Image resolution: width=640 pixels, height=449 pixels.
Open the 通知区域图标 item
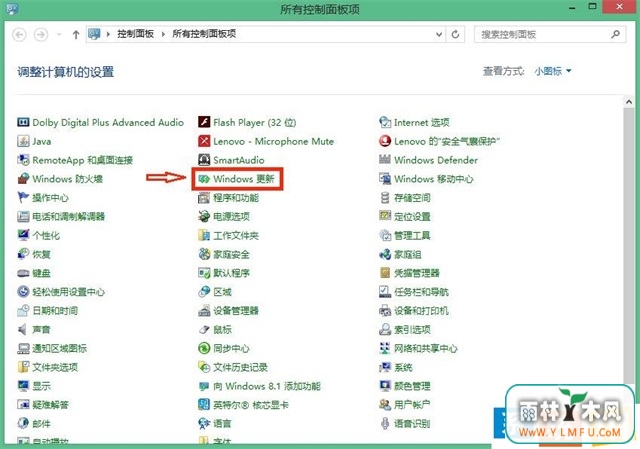(x=52, y=348)
